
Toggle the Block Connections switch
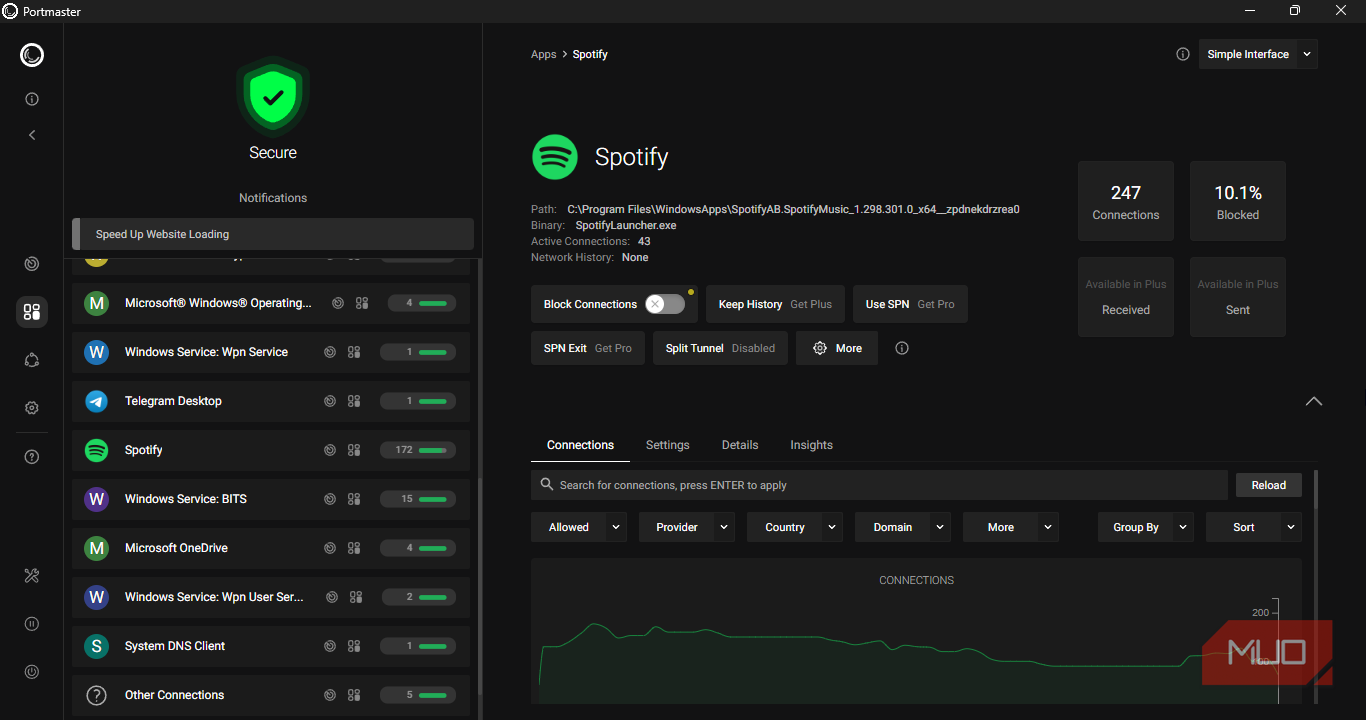click(x=665, y=304)
